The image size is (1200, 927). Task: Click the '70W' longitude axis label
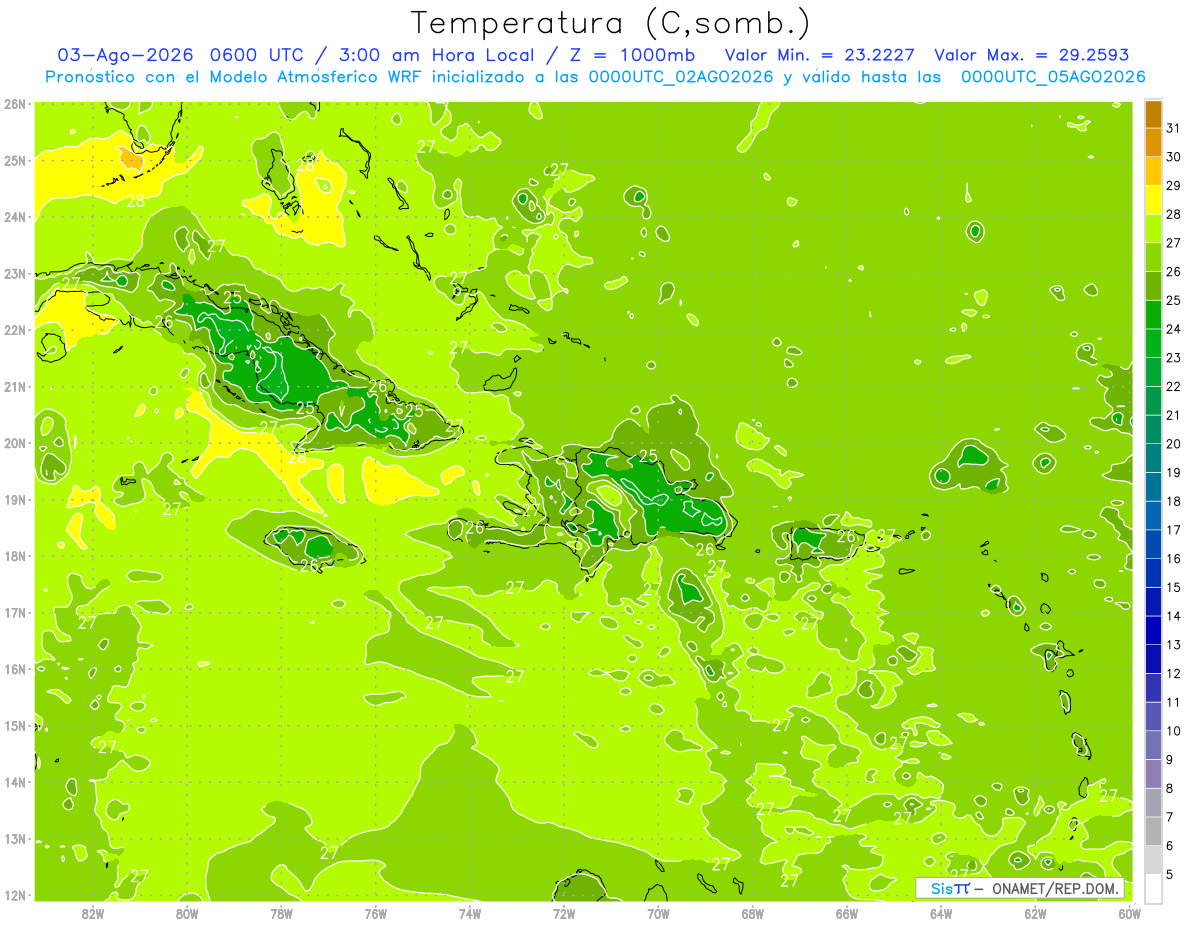coord(658,913)
